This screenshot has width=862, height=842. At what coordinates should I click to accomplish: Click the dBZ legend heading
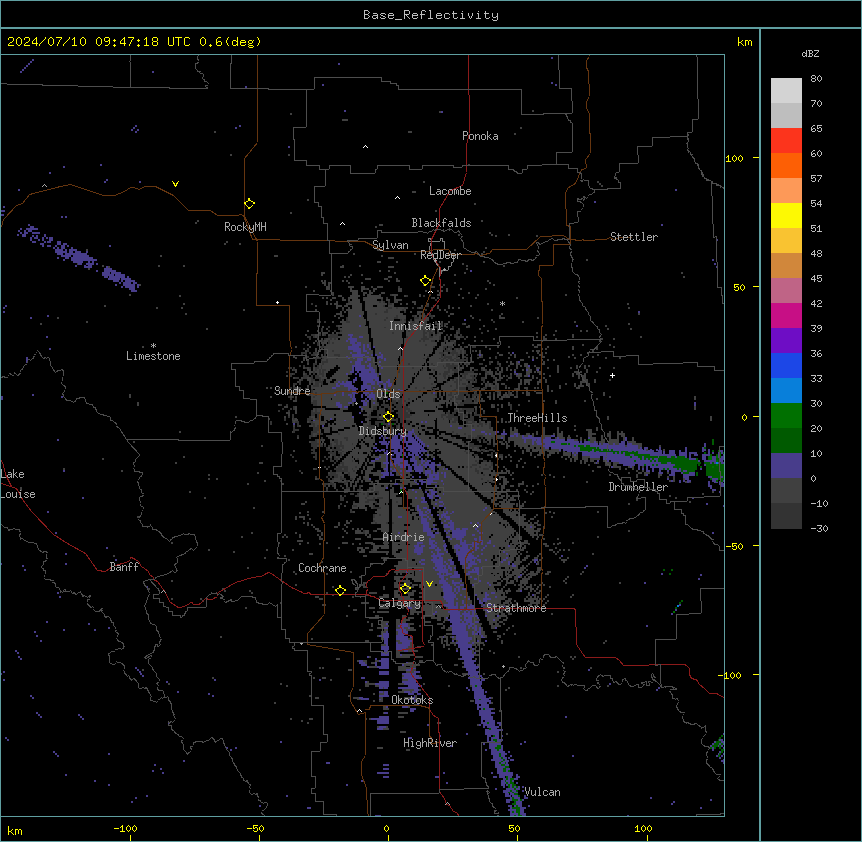(810, 54)
